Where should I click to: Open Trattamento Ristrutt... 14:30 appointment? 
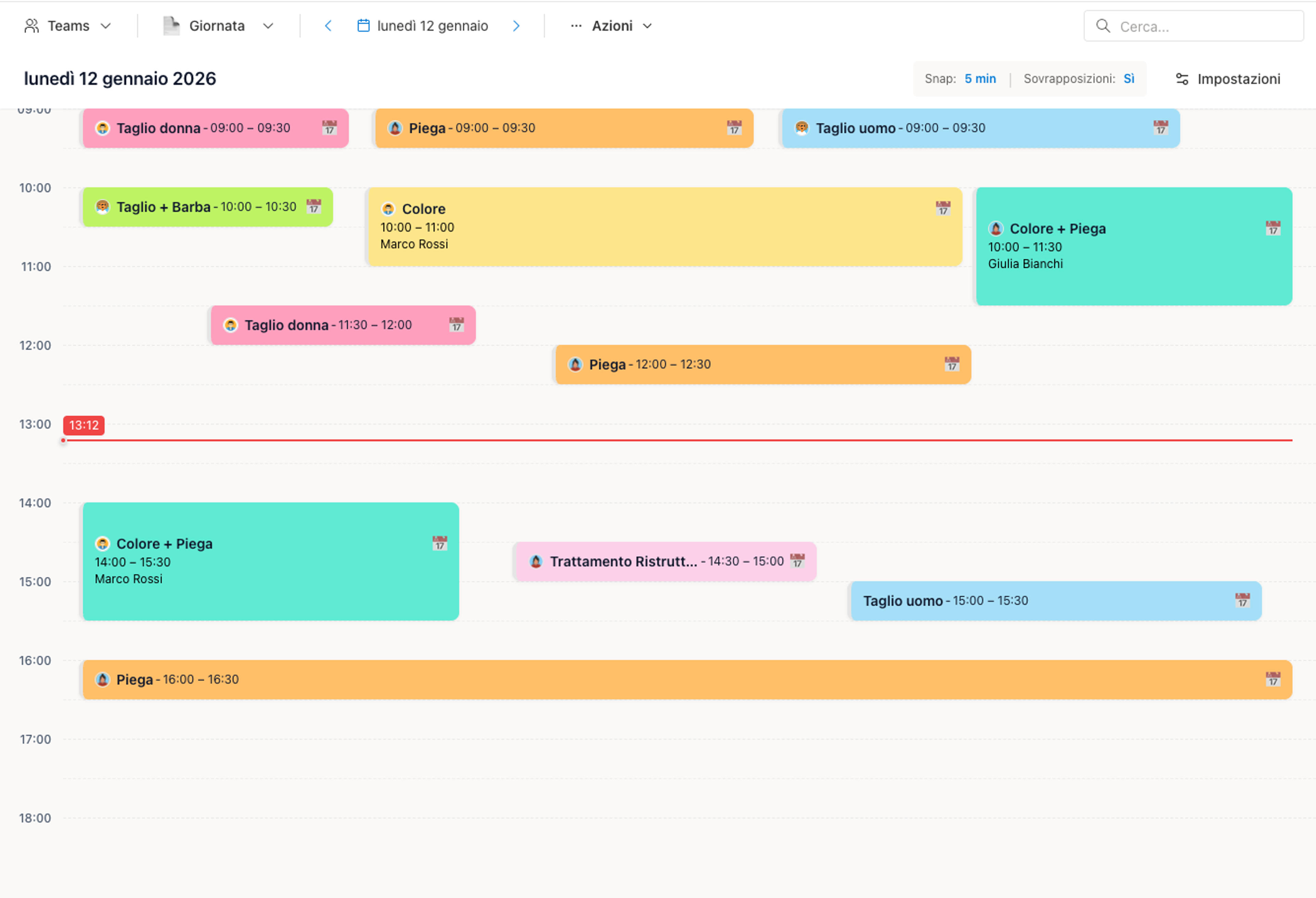tap(666, 561)
